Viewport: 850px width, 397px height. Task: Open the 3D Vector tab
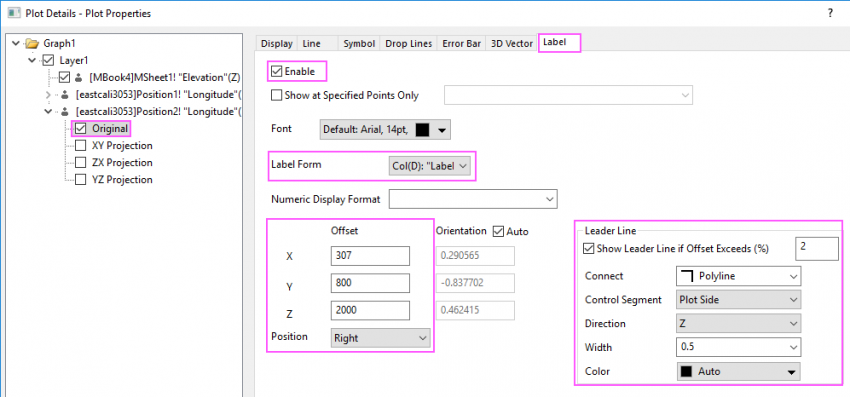click(512, 44)
